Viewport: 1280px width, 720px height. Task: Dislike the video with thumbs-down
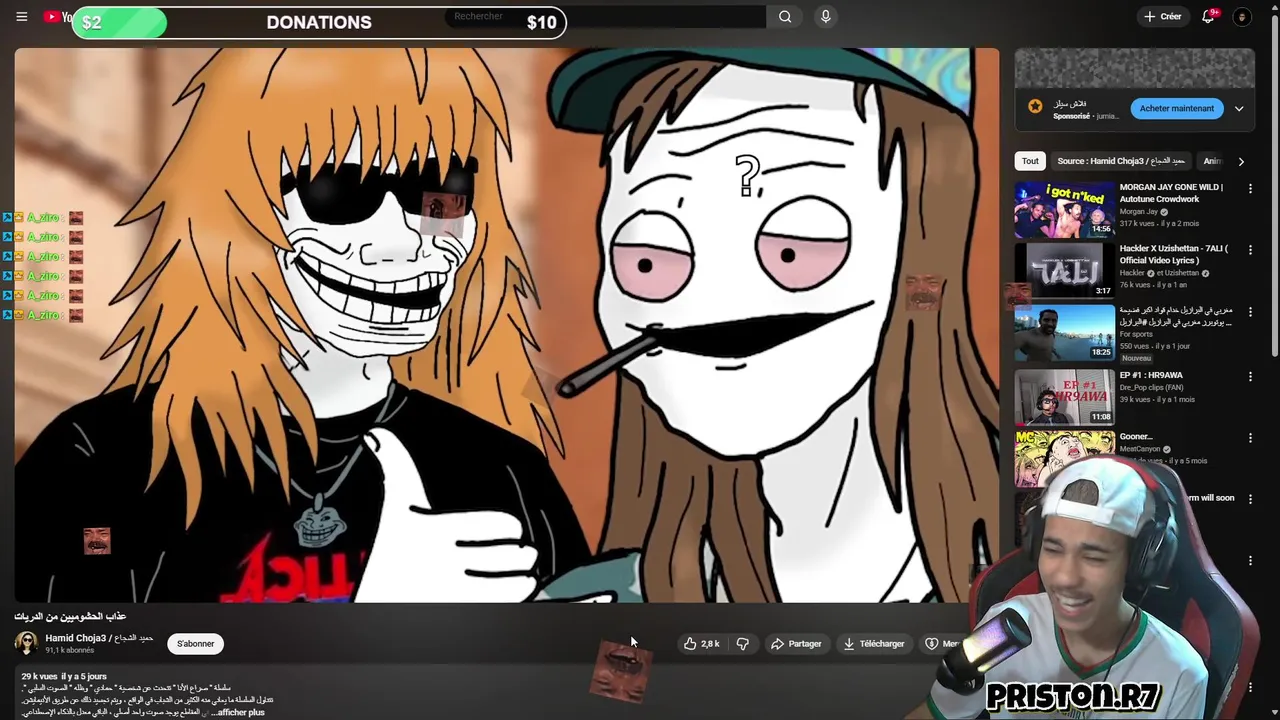coord(742,644)
